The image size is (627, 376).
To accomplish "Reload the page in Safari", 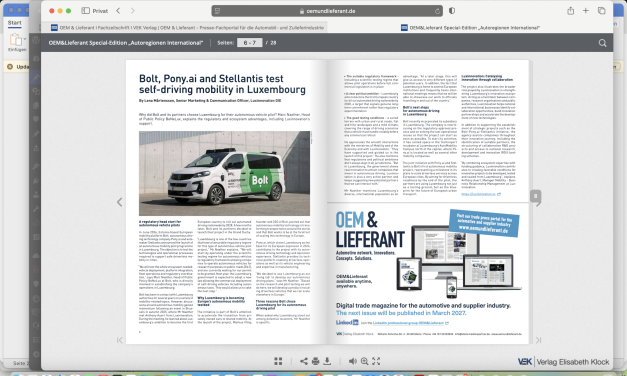I will [x=437, y=11].
